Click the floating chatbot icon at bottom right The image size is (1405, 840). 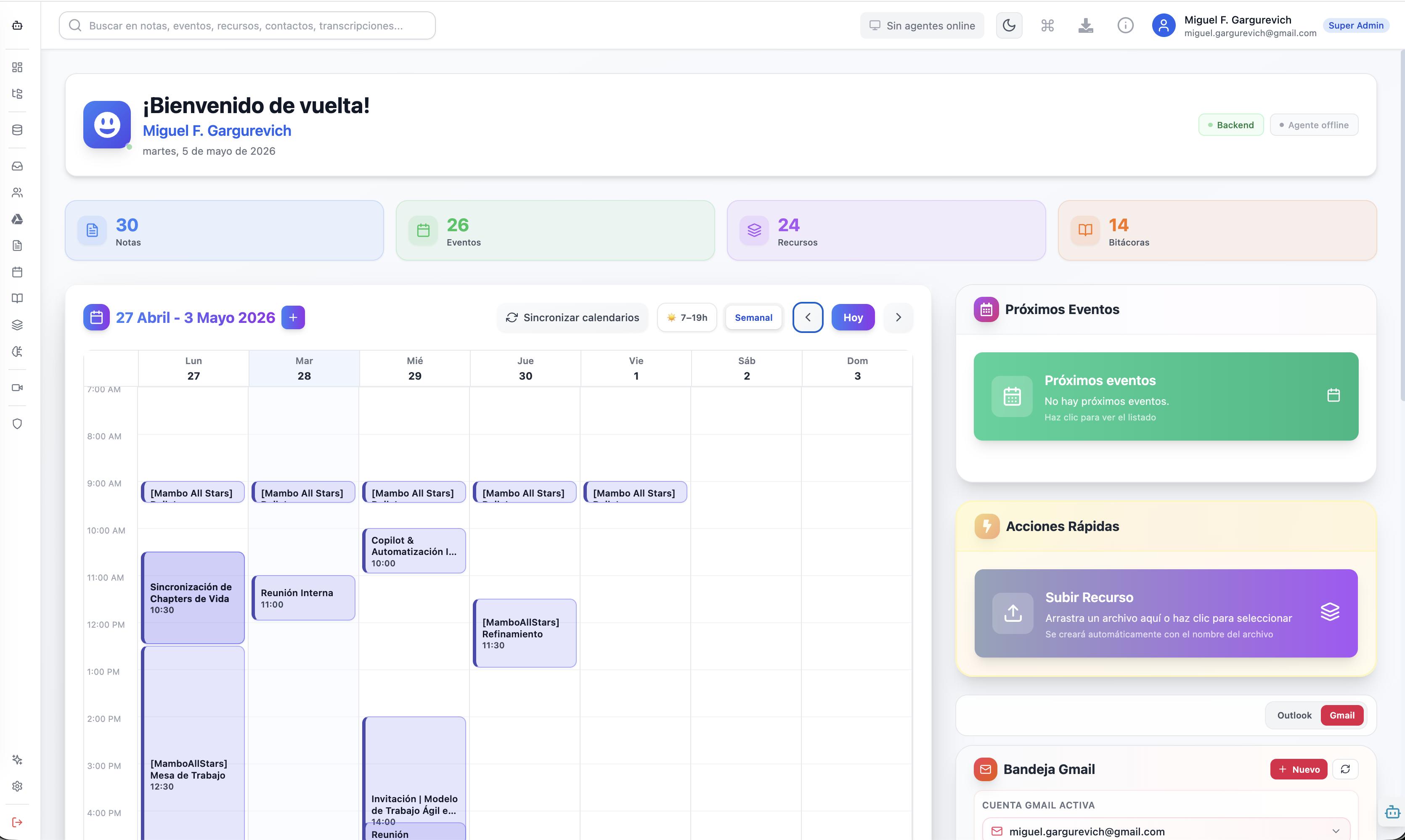click(1392, 812)
